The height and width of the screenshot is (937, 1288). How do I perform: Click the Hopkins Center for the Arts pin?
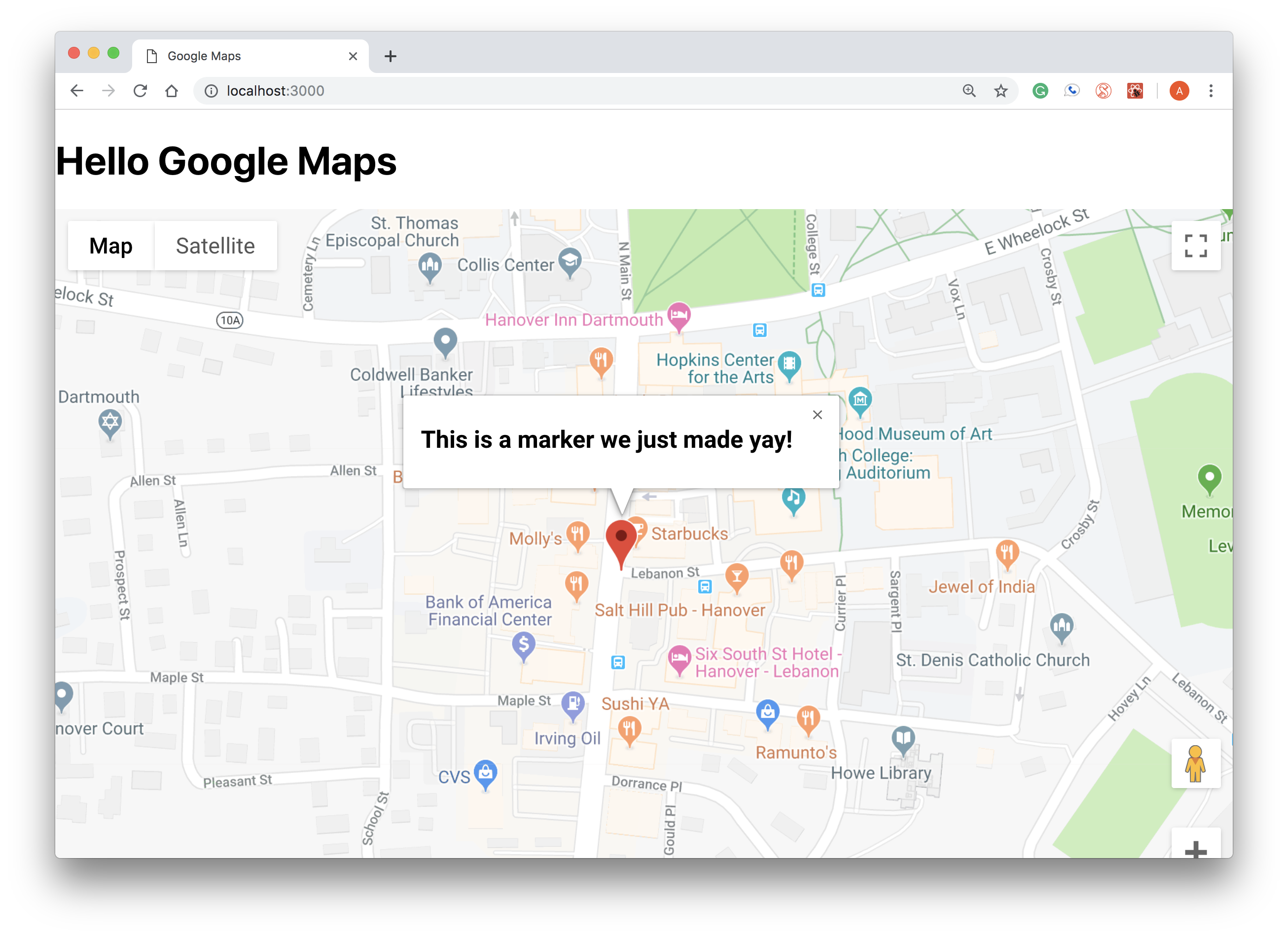point(789,363)
